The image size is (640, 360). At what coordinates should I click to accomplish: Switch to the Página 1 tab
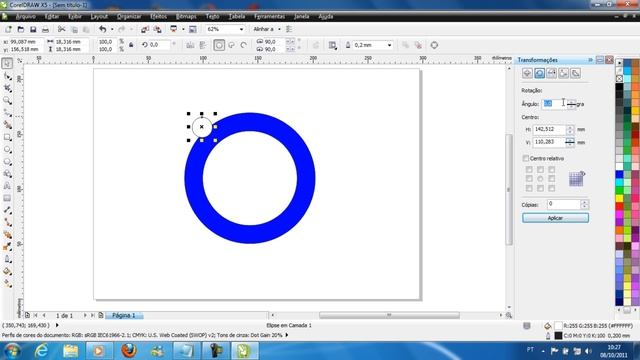[124, 316]
